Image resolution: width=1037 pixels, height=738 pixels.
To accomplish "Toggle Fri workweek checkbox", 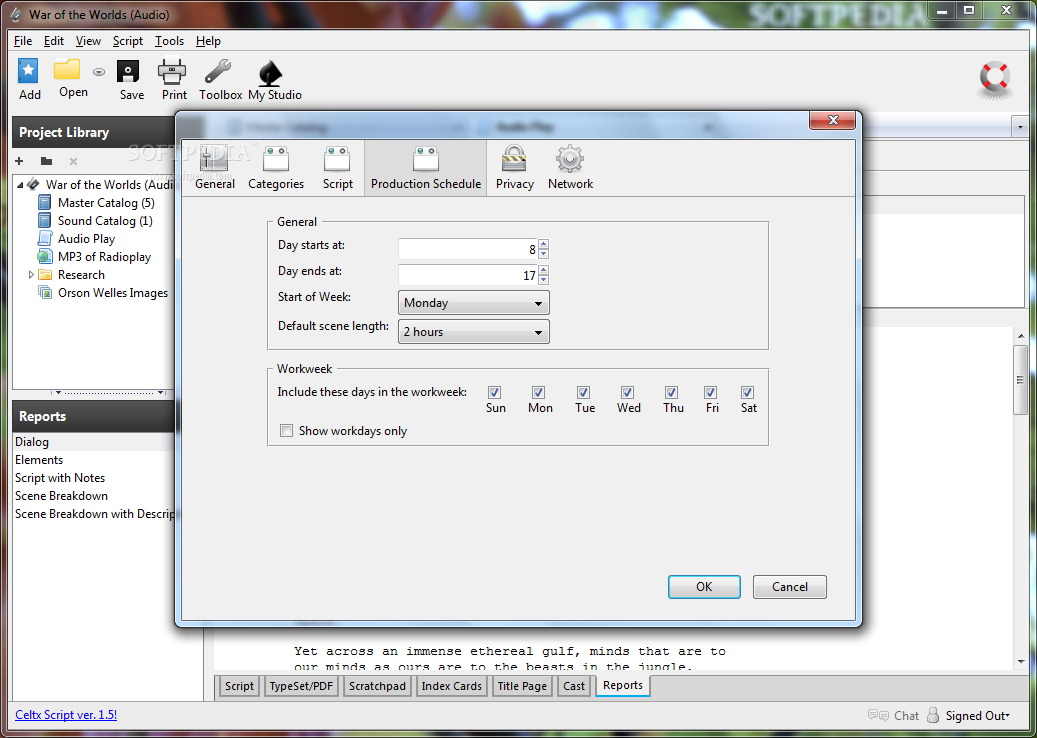I will click(x=710, y=392).
